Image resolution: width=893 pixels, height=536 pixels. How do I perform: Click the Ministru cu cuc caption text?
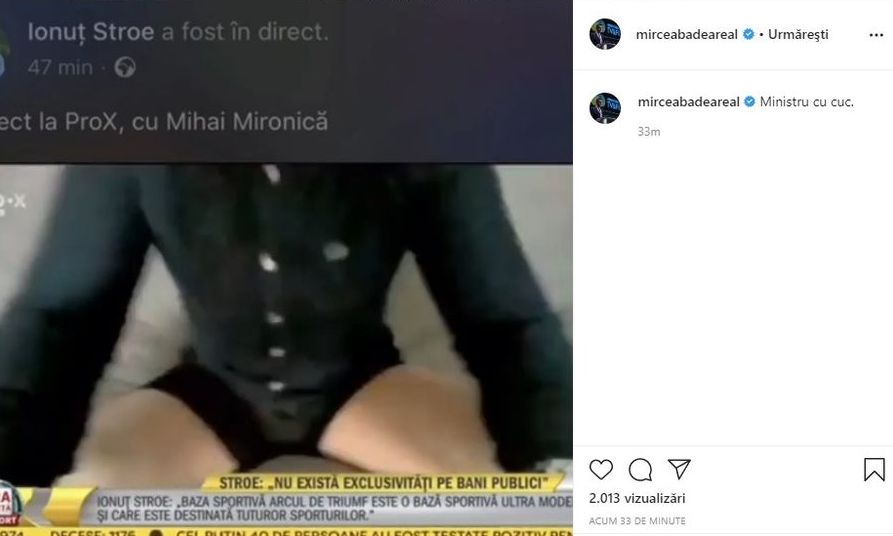click(806, 101)
